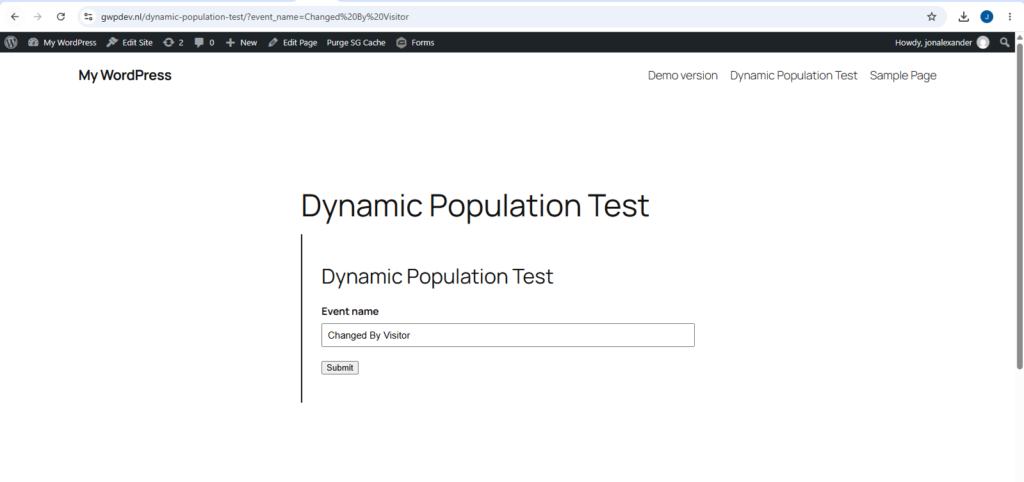Go to Demo version page

pos(682,76)
